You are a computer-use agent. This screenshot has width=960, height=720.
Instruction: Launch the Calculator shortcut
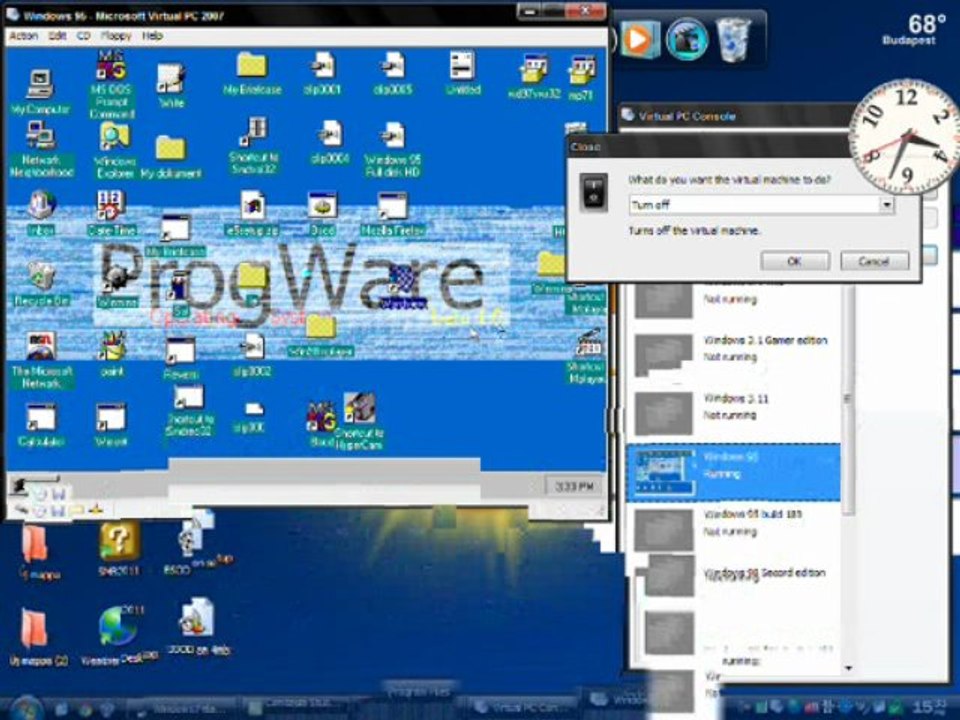coord(41,425)
